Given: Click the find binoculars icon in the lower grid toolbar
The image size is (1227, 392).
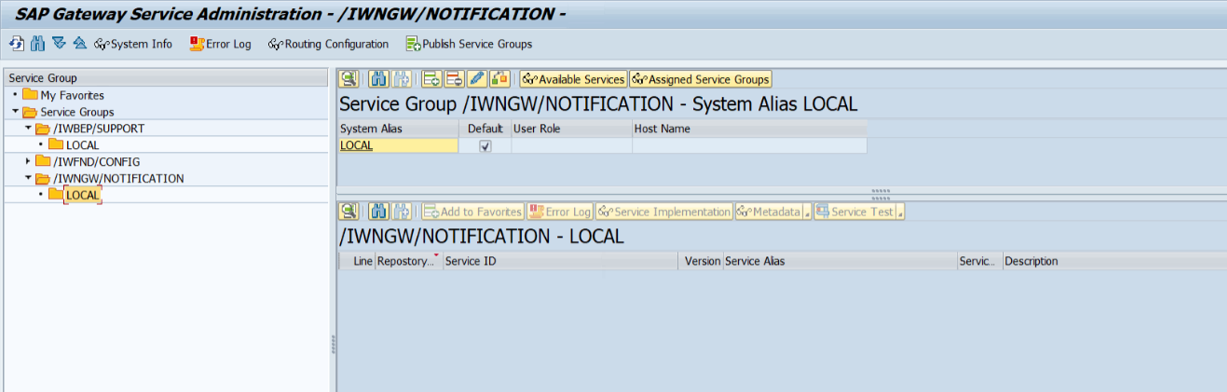Looking at the screenshot, I should click(x=379, y=211).
